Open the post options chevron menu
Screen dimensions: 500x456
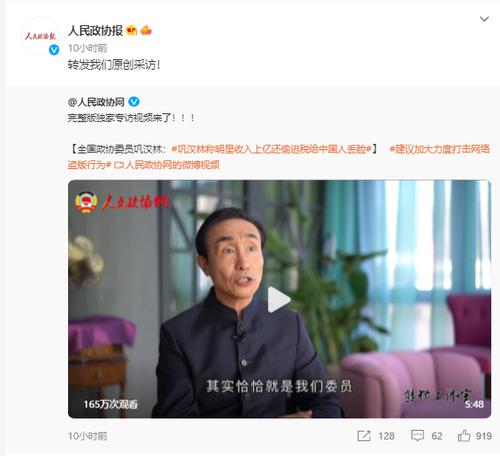(484, 19)
